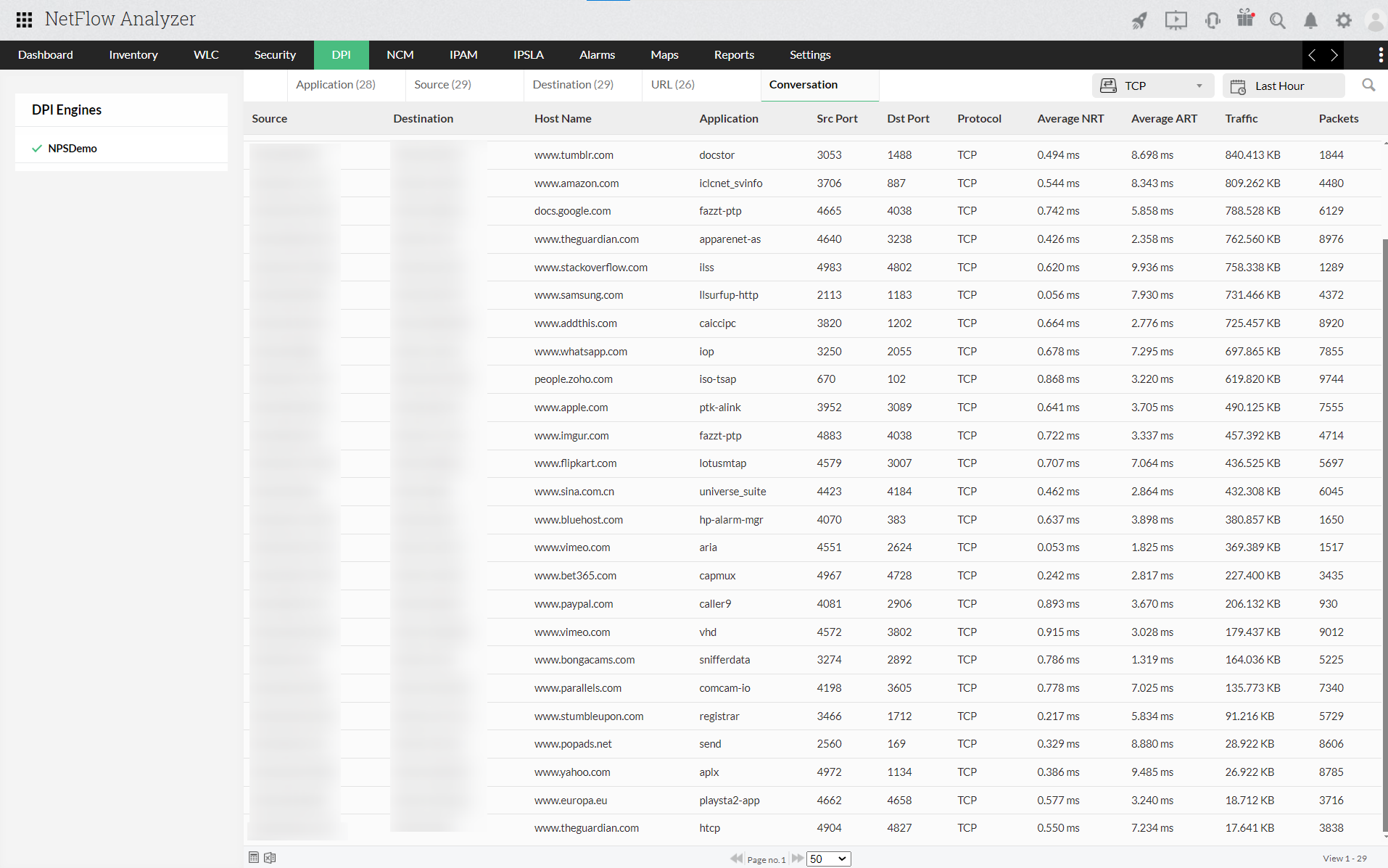This screenshot has width=1388, height=868.
Task: Open the gear settings icon
Action: [1344, 20]
